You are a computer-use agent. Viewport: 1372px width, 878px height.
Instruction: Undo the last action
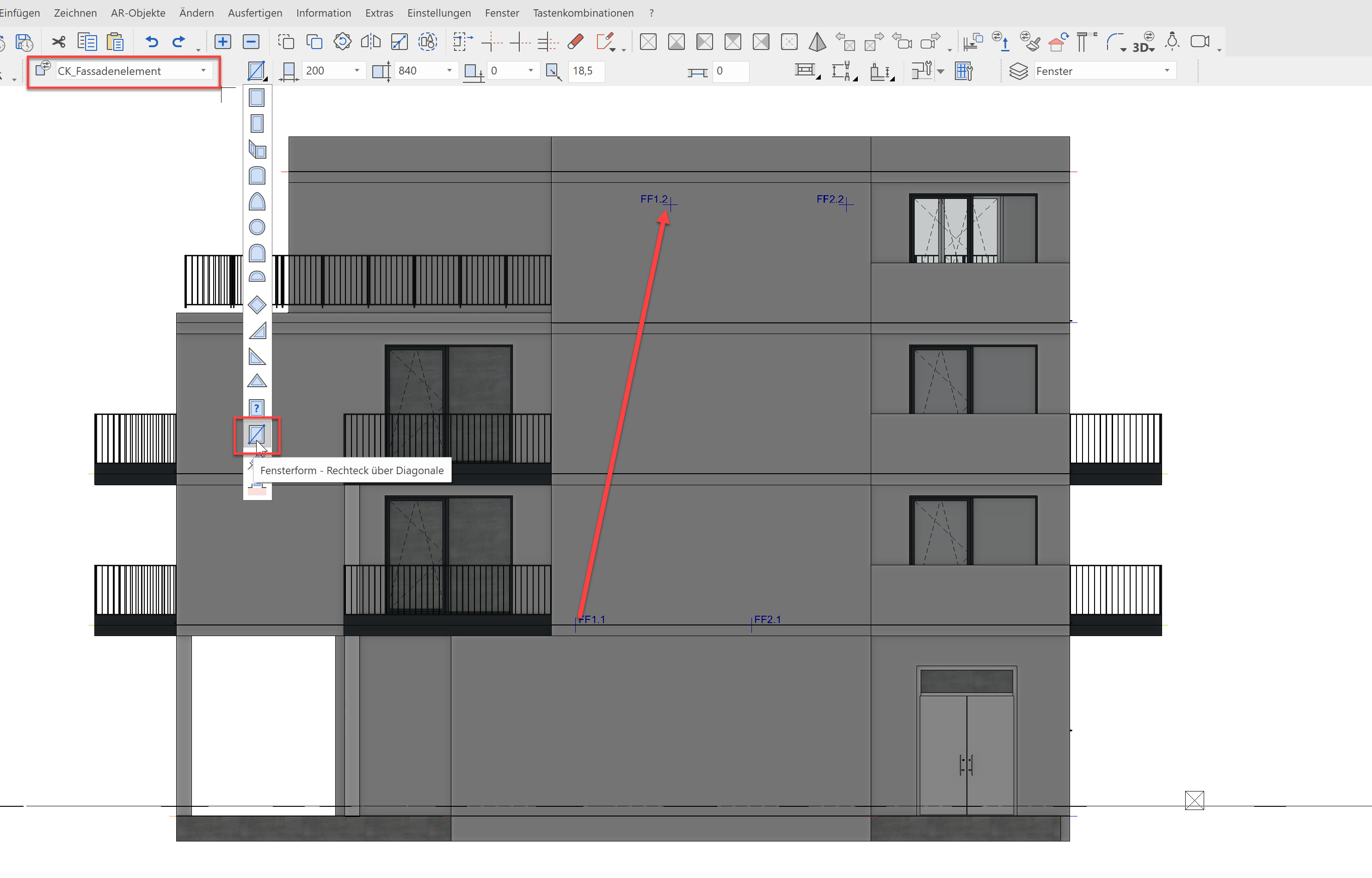click(x=152, y=42)
